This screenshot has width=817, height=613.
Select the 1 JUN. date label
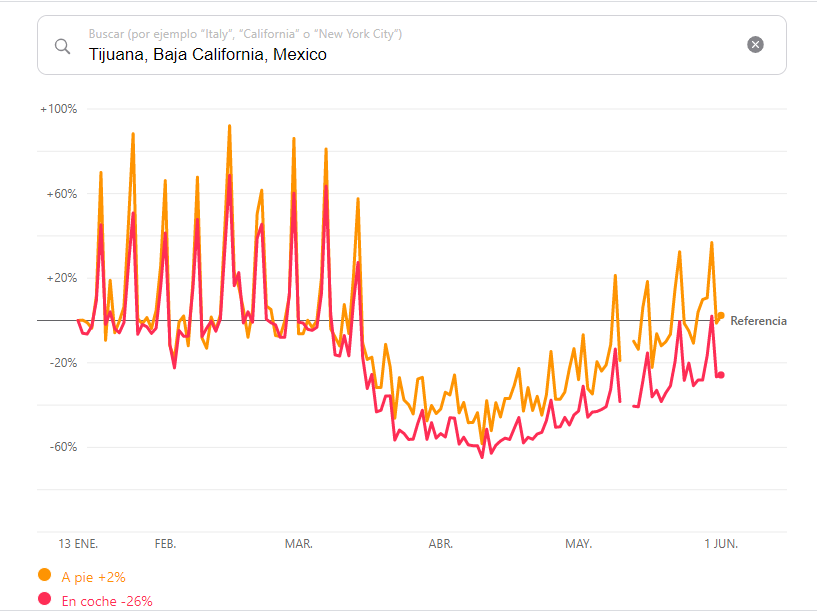coord(720,544)
